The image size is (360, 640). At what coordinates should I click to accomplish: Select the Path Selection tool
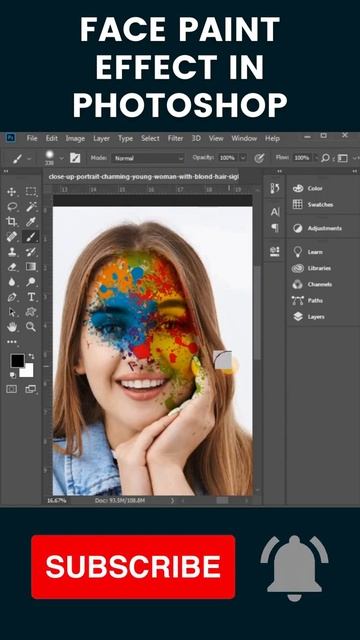pos(11,312)
